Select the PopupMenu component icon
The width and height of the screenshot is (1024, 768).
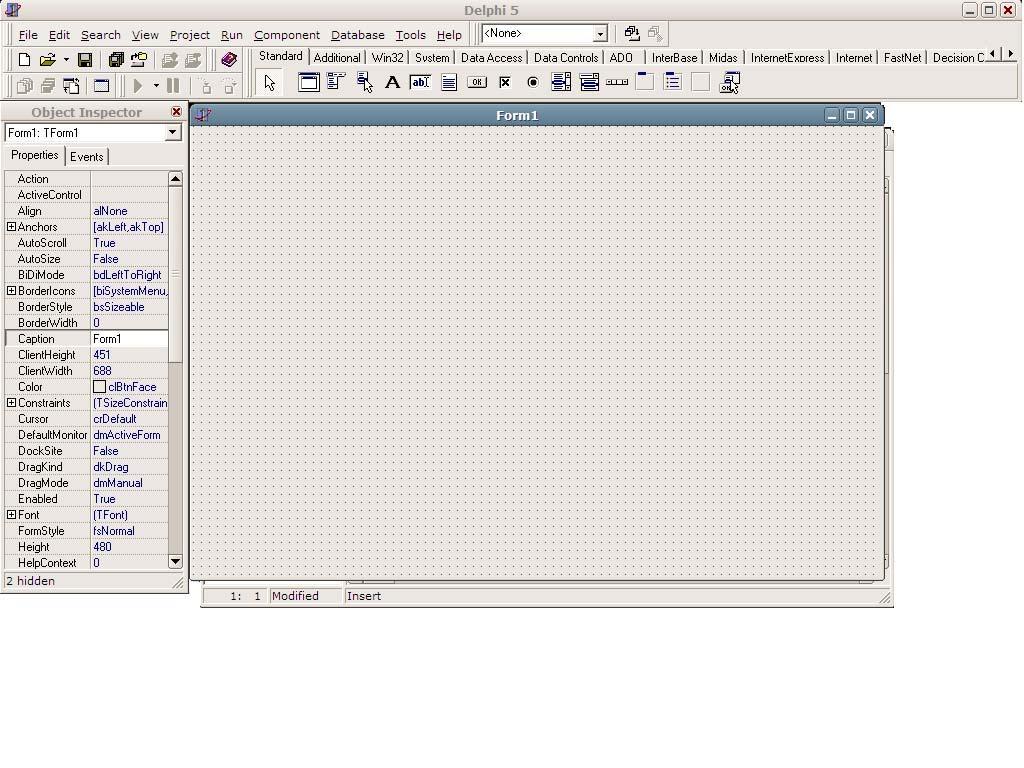[x=364, y=82]
